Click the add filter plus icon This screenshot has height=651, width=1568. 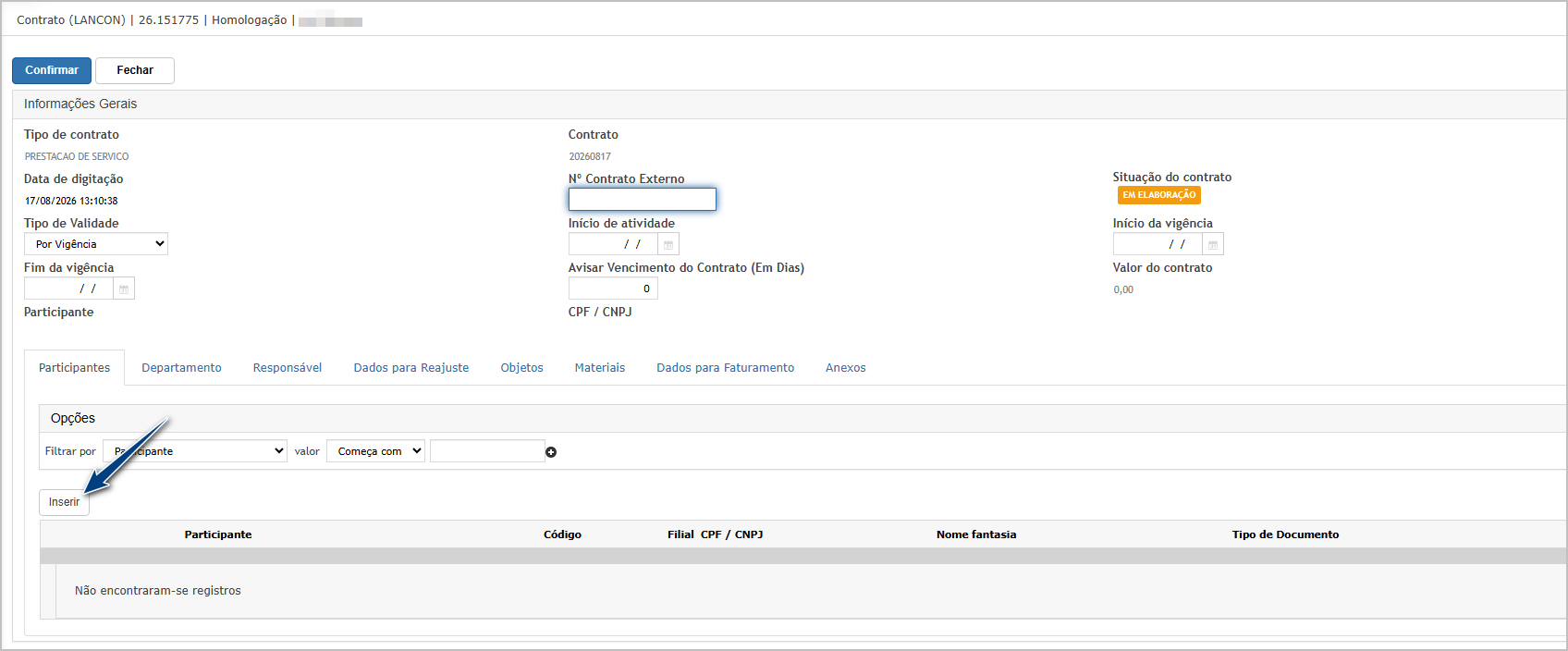click(x=551, y=452)
